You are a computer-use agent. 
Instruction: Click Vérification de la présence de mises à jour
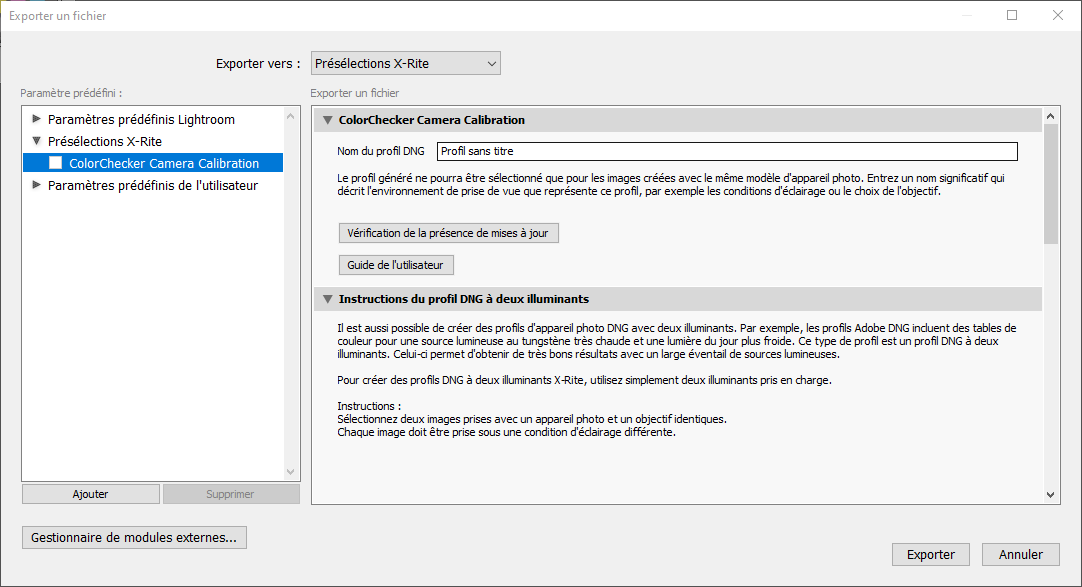coord(449,233)
